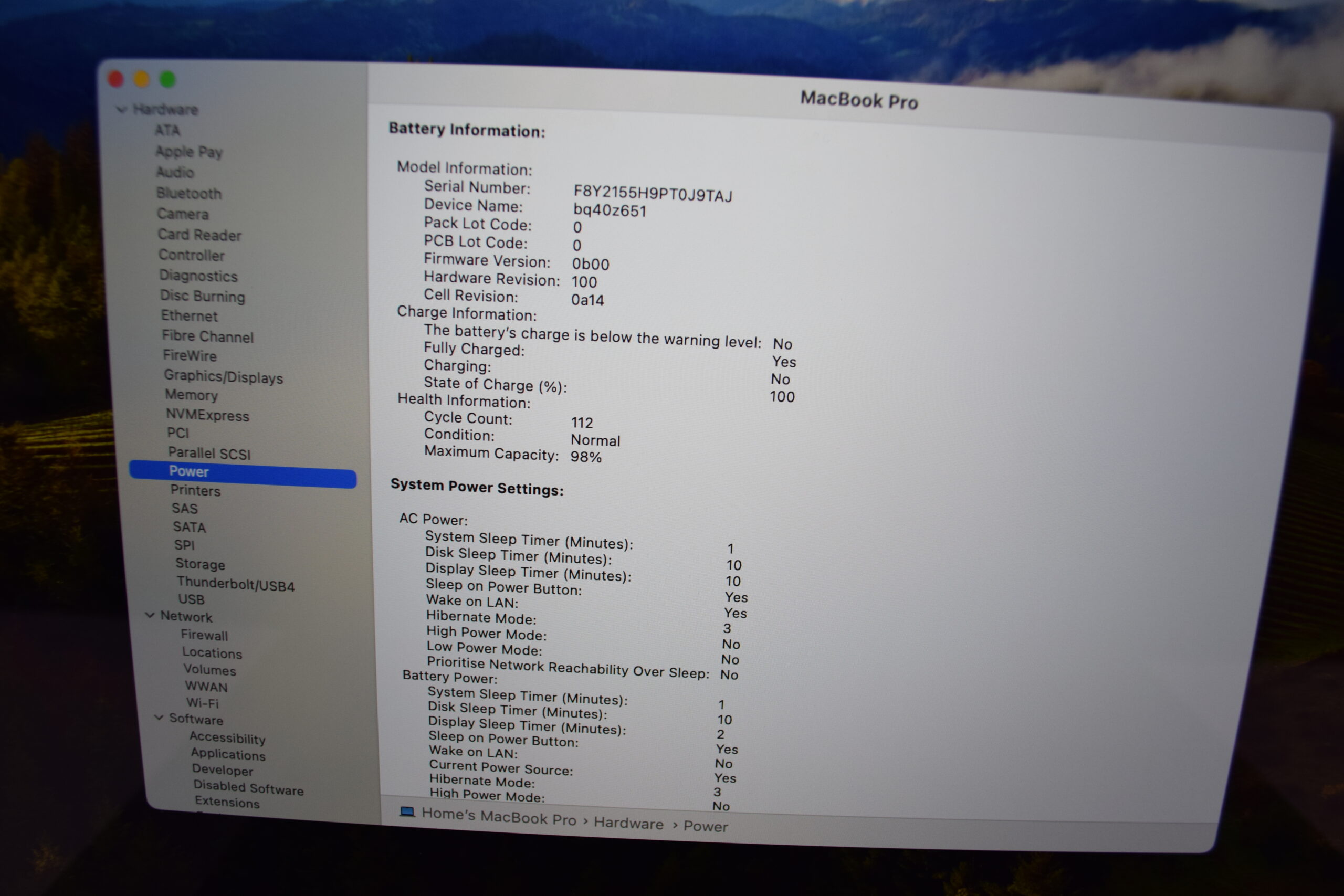
Task: Show Memory details
Action: [192, 395]
